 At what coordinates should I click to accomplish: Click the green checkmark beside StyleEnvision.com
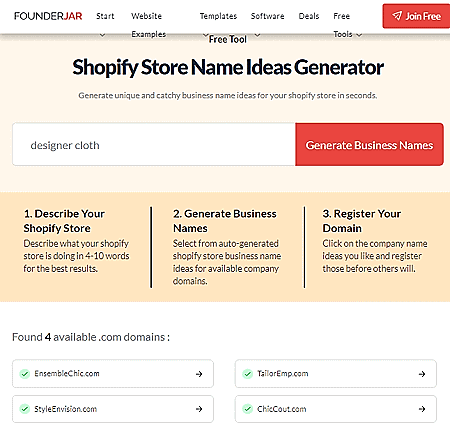coord(25,409)
